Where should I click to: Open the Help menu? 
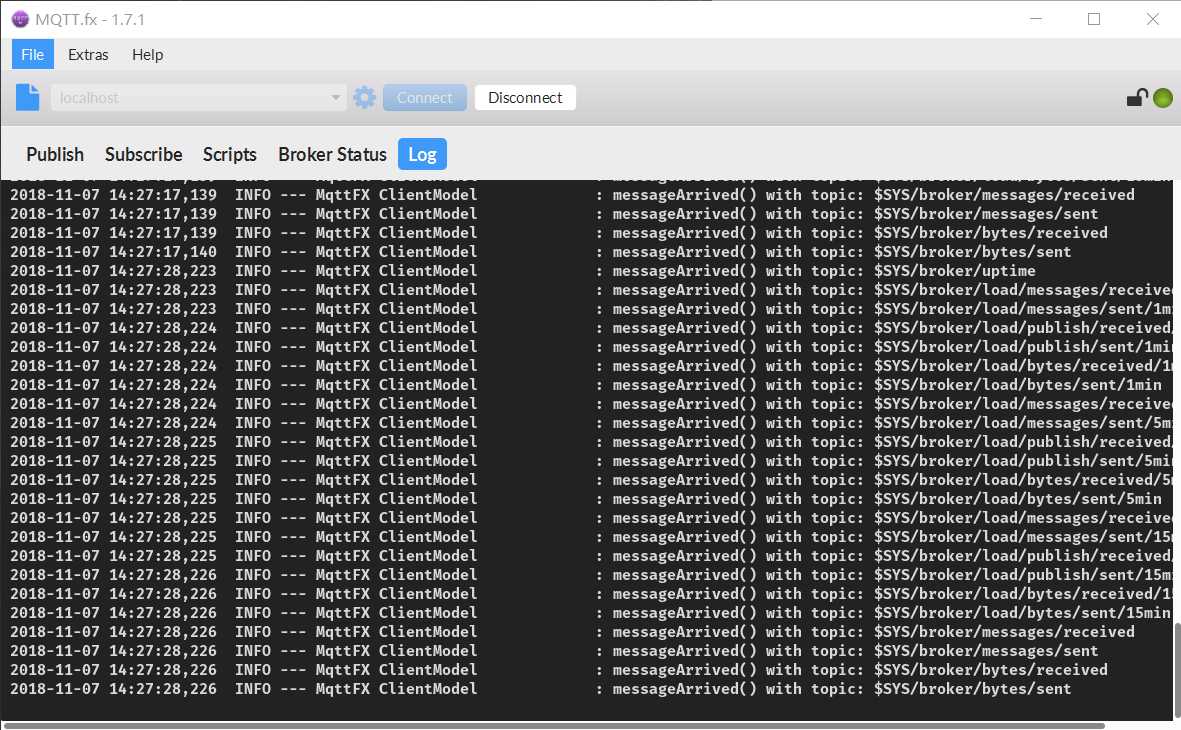[x=148, y=54]
